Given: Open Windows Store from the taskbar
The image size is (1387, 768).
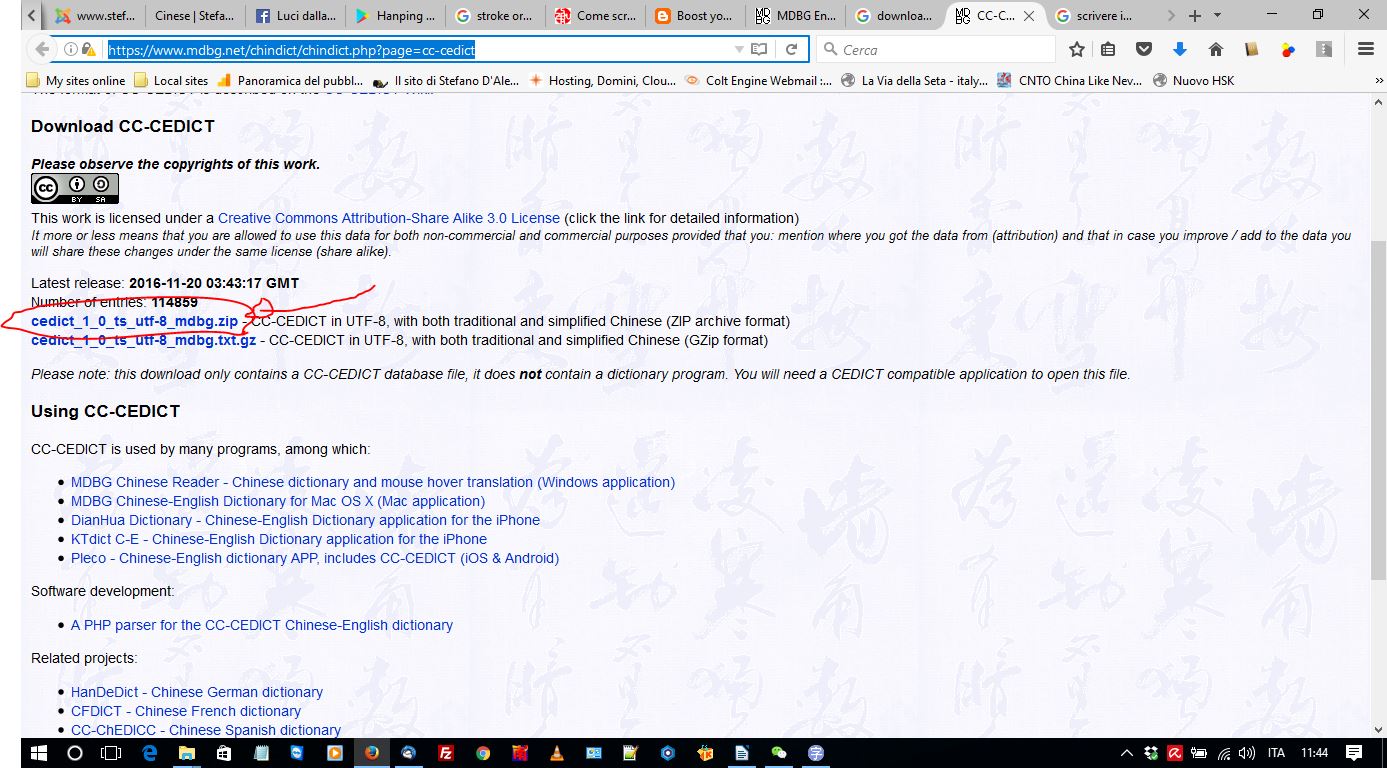Looking at the screenshot, I should click(x=223, y=753).
